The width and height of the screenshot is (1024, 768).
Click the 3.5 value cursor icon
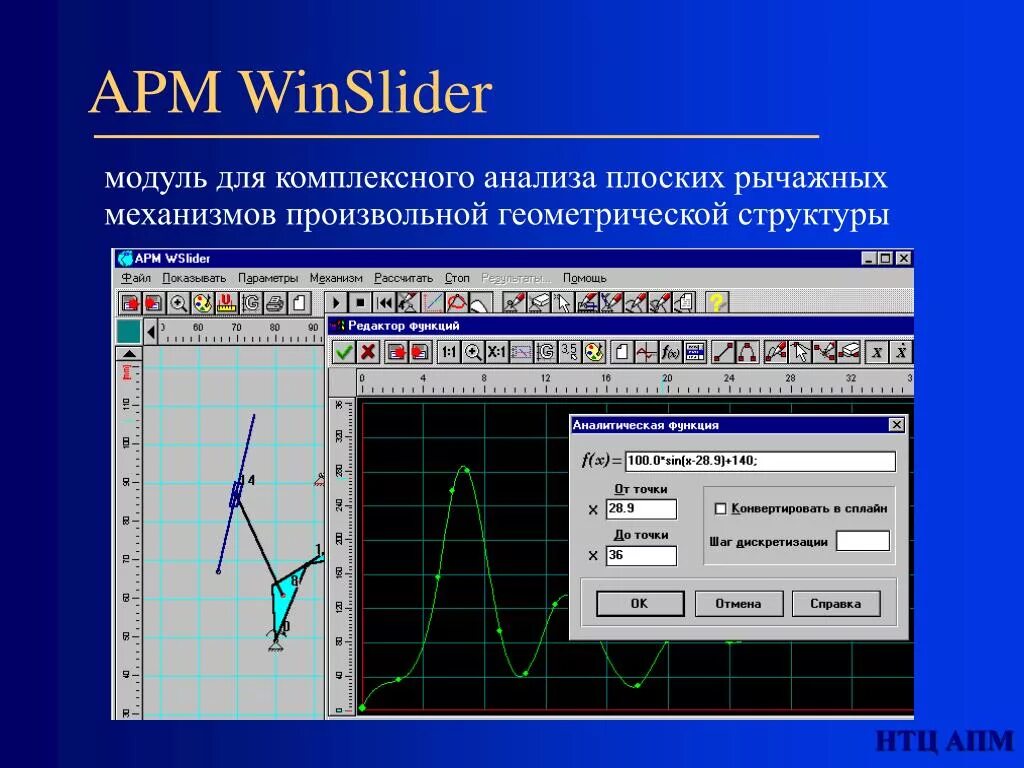click(x=569, y=352)
